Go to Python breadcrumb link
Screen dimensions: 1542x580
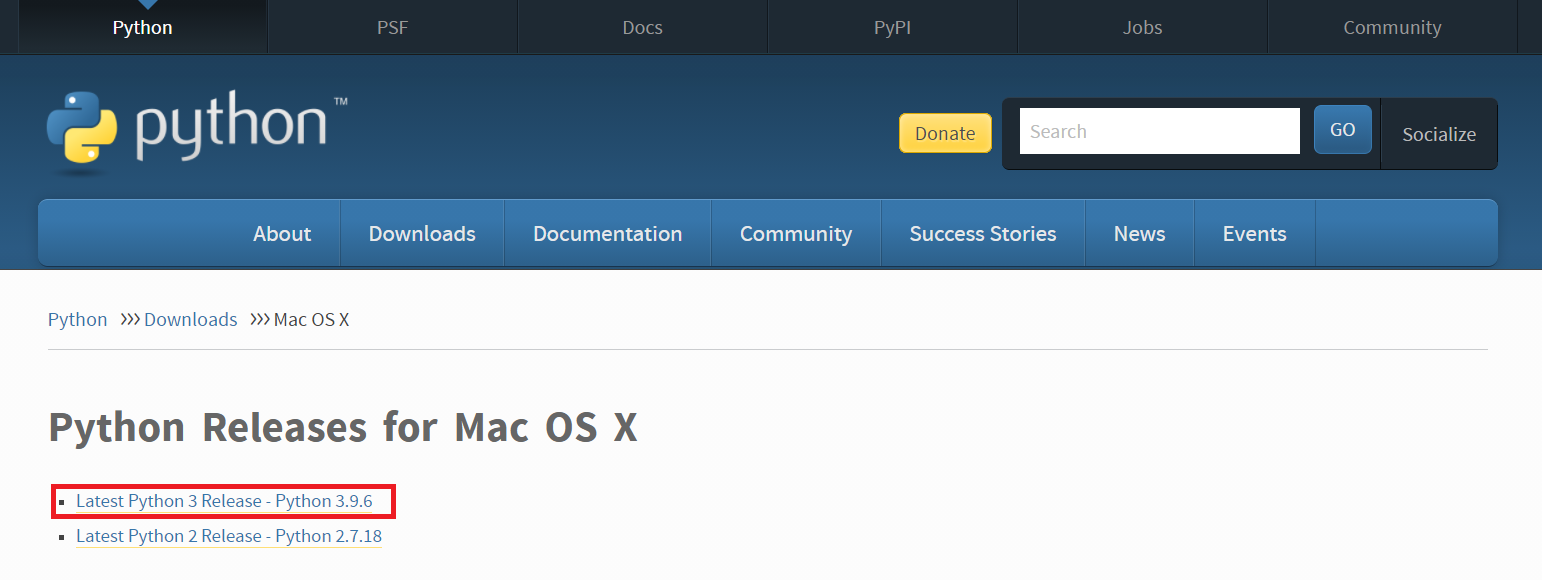(x=78, y=320)
